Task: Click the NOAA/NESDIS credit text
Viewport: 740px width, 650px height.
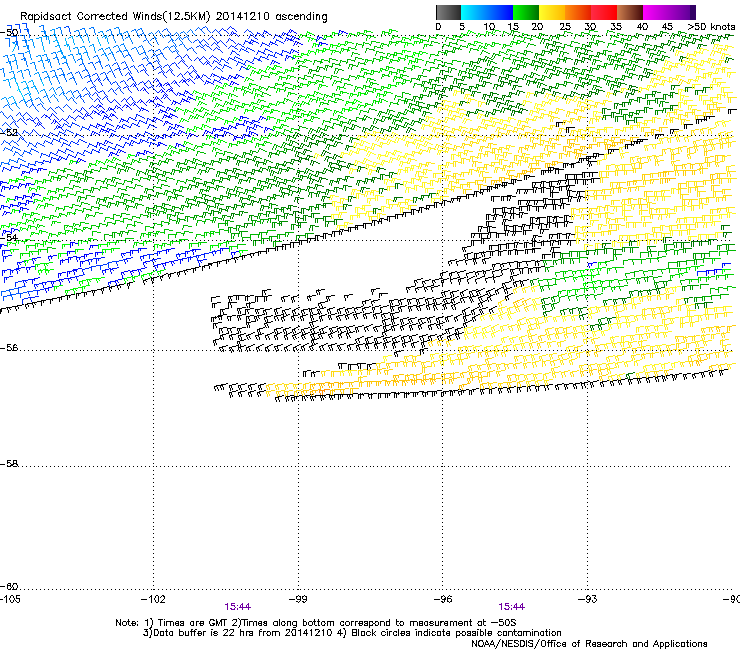Action: point(589,644)
